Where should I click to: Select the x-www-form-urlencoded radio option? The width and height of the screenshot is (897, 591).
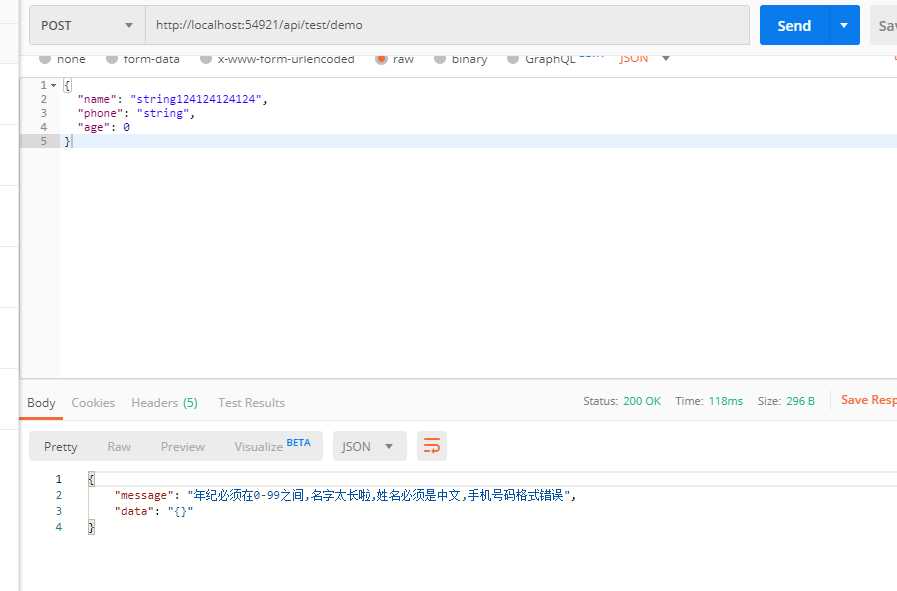(x=277, y=59)
